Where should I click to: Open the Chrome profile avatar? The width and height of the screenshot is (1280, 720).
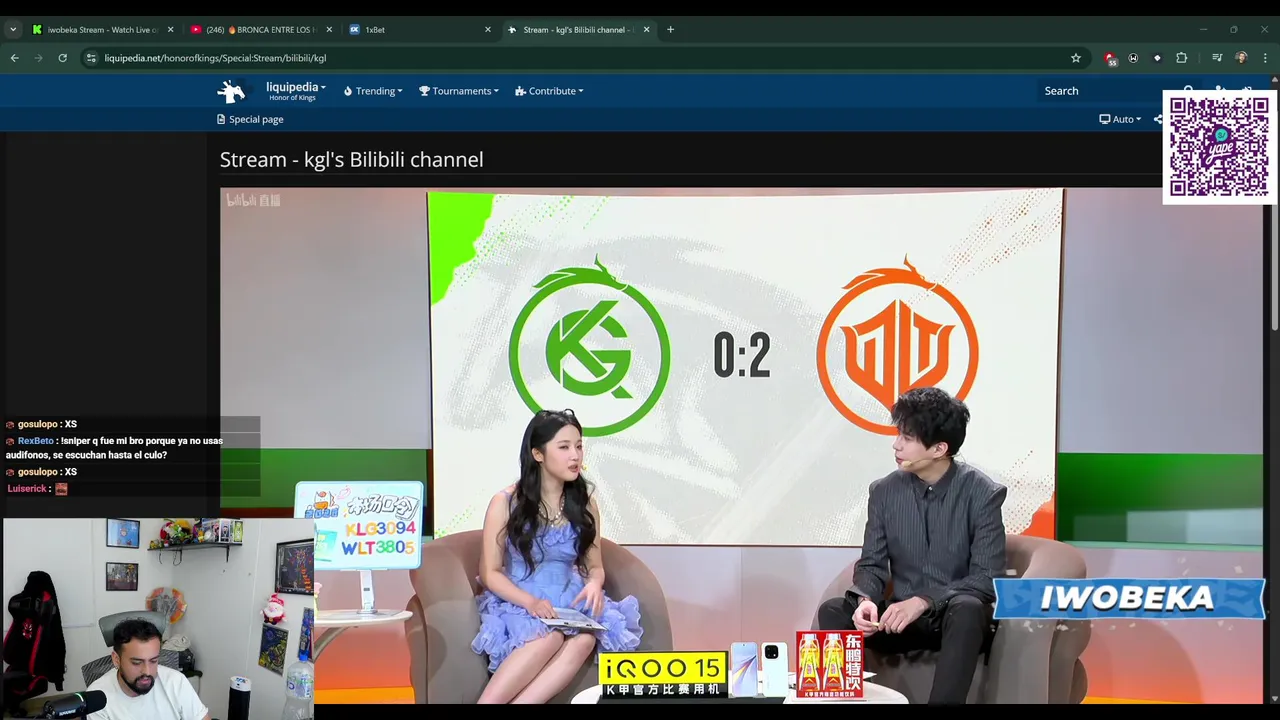(x=1241, y=58)
